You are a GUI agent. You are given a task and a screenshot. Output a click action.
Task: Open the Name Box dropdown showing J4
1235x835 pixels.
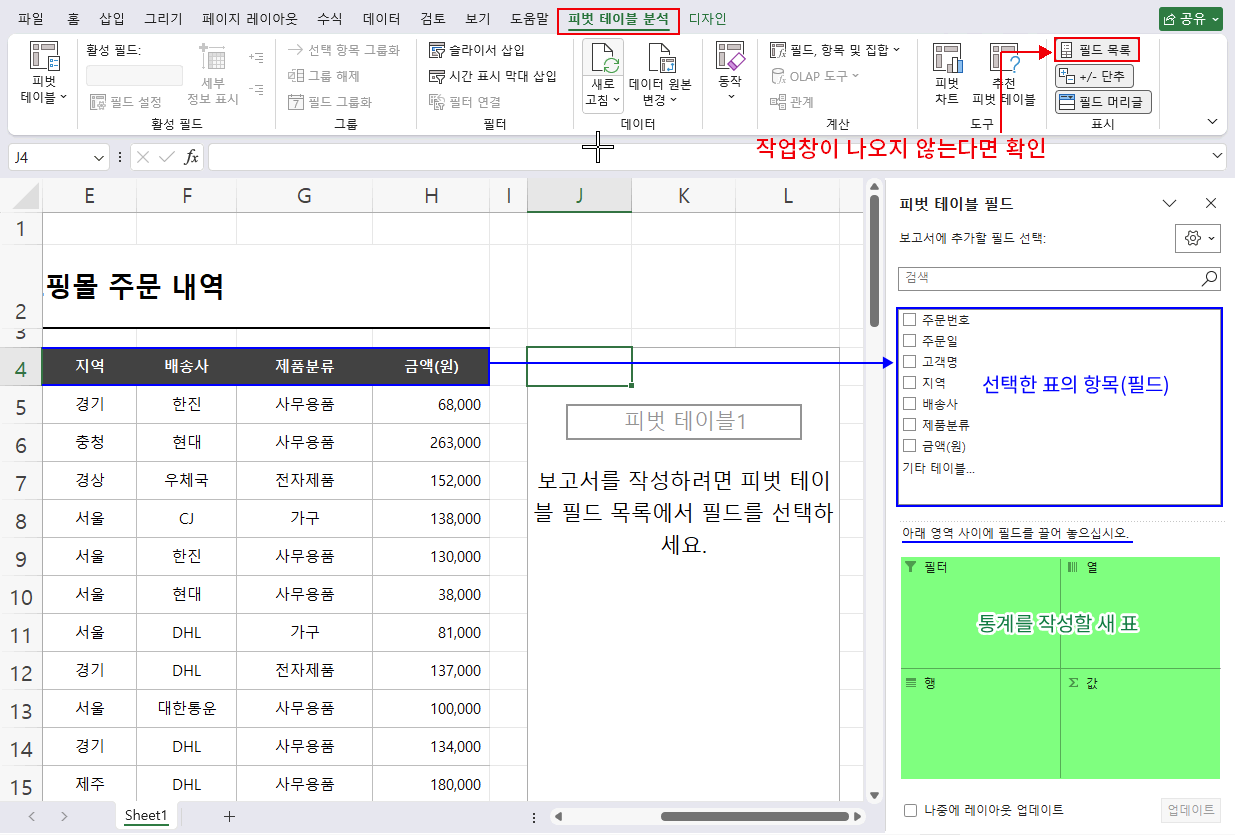(99, 157)
